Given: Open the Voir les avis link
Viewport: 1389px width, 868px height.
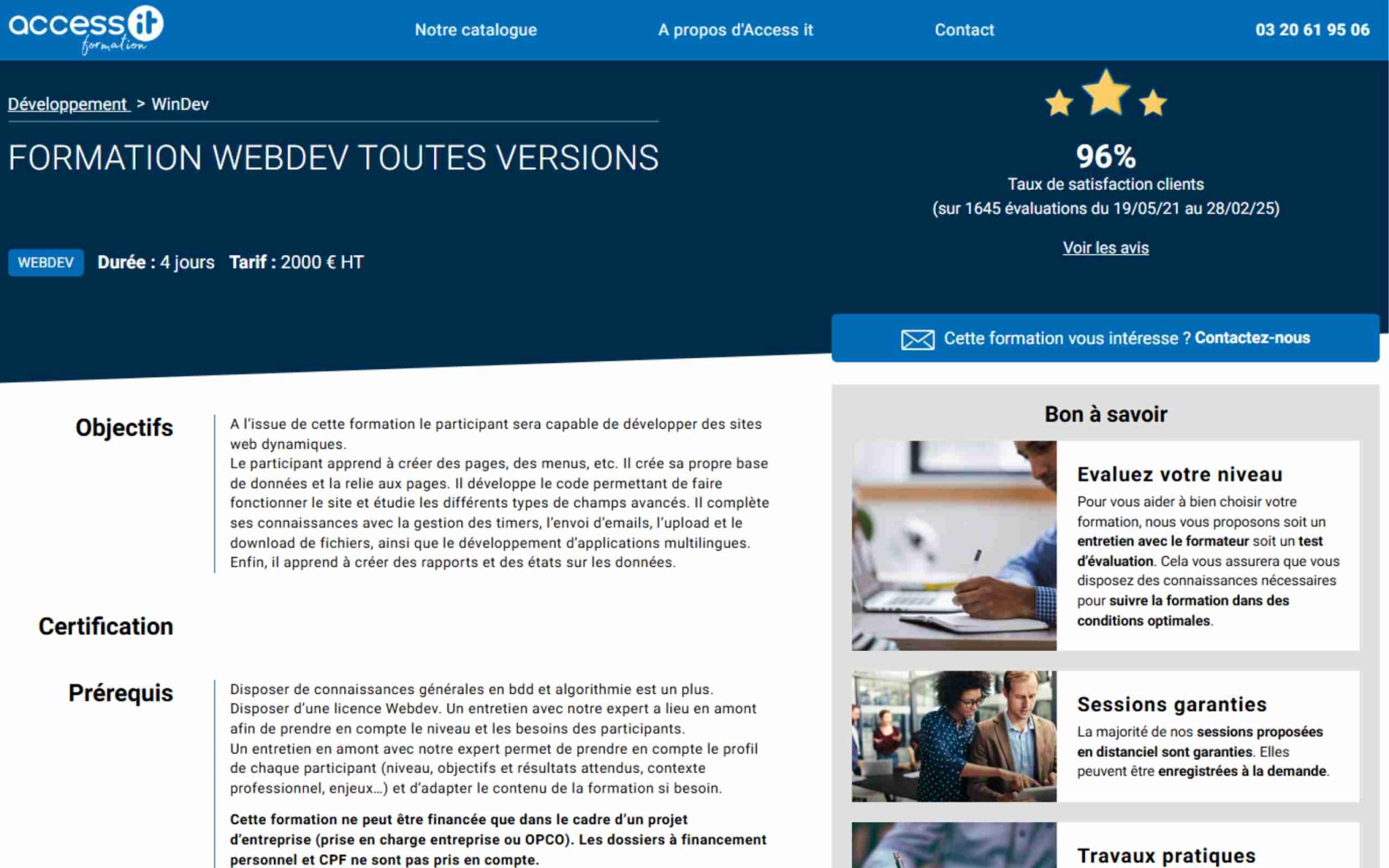Looking at the screenshot, I should (x=1106, y=248).
